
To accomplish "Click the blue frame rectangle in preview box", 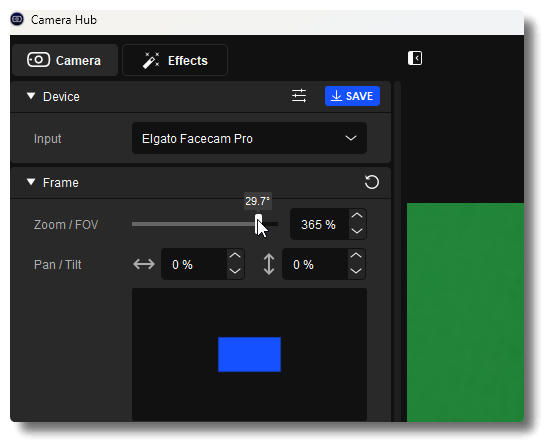I will (249, 354).
